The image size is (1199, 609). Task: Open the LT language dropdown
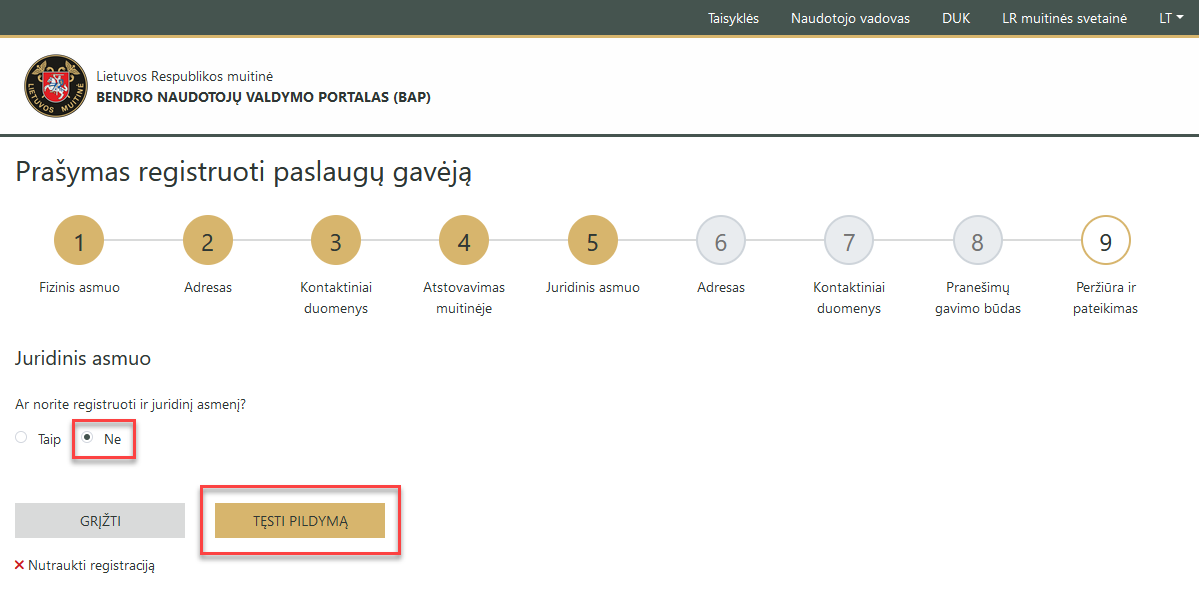[x=1171, y=18]
